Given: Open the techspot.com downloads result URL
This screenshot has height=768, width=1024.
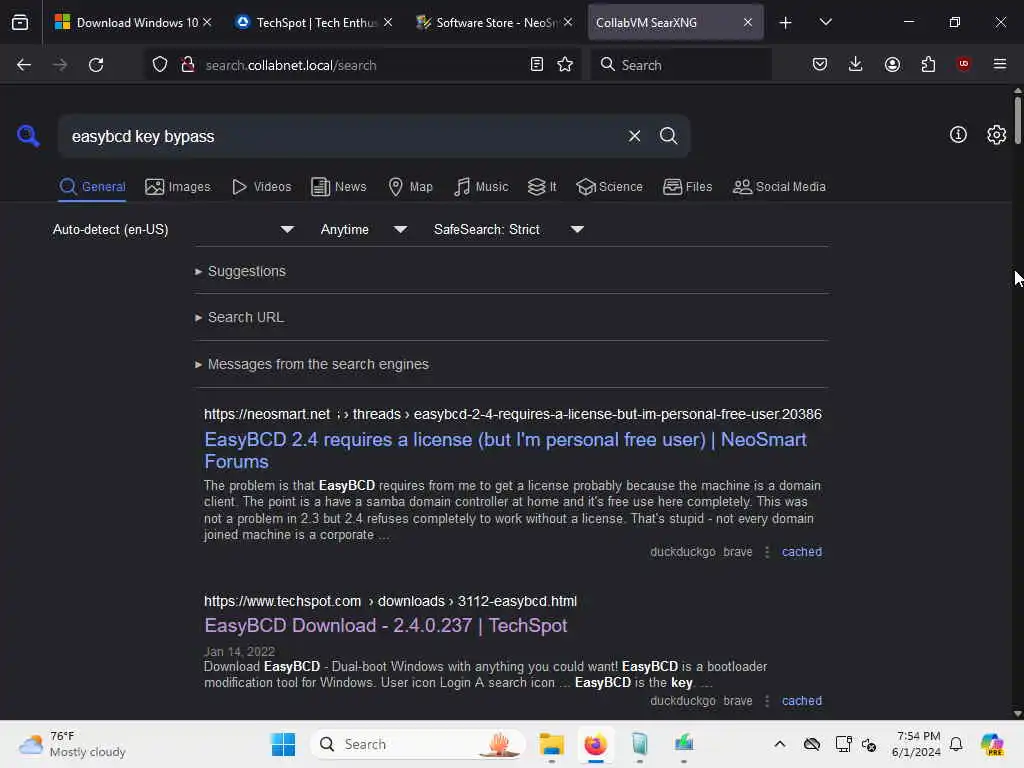Looking at the screenshot, I should point(390,601).
